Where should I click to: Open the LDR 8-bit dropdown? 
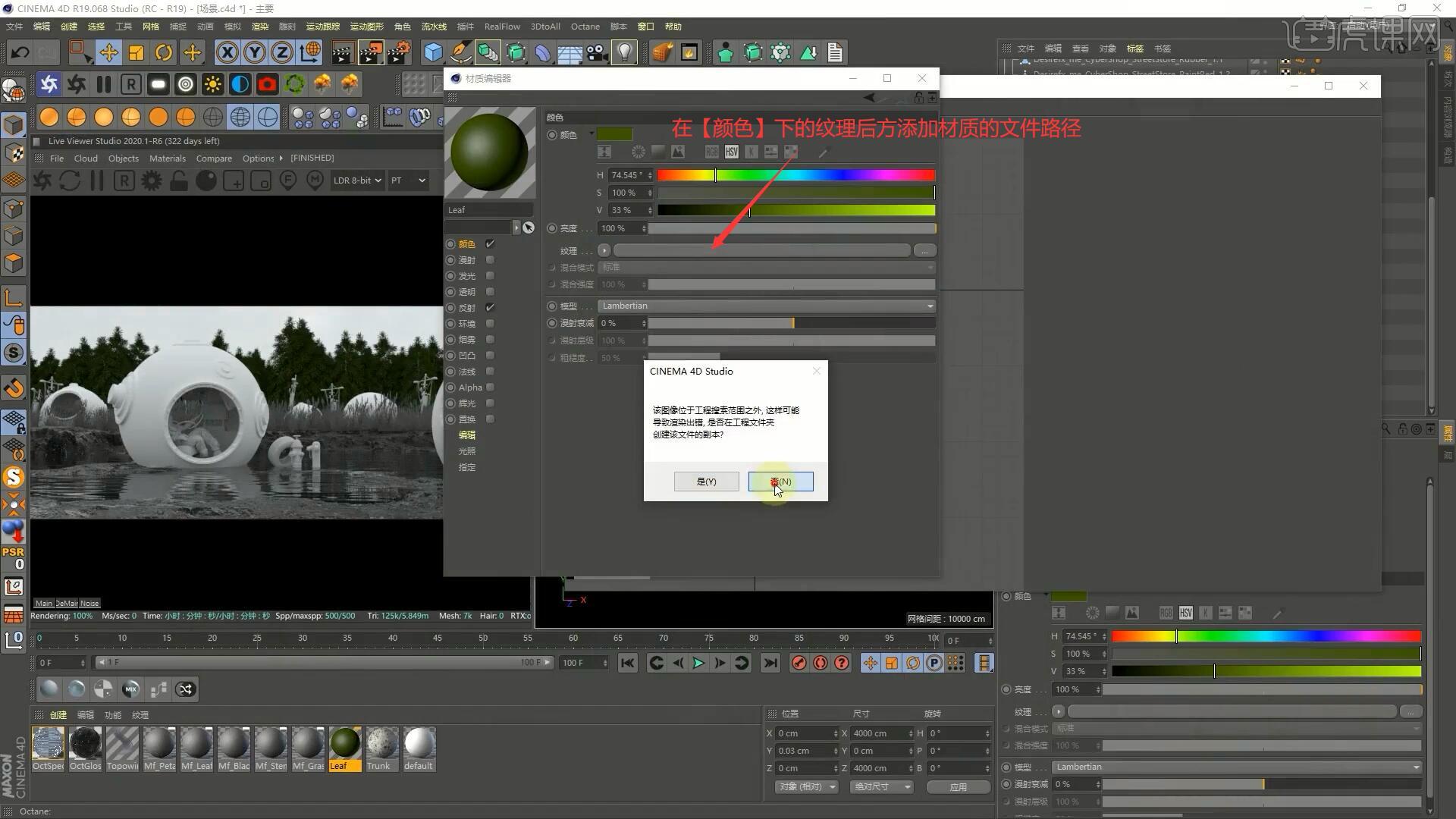coord(356,180)
